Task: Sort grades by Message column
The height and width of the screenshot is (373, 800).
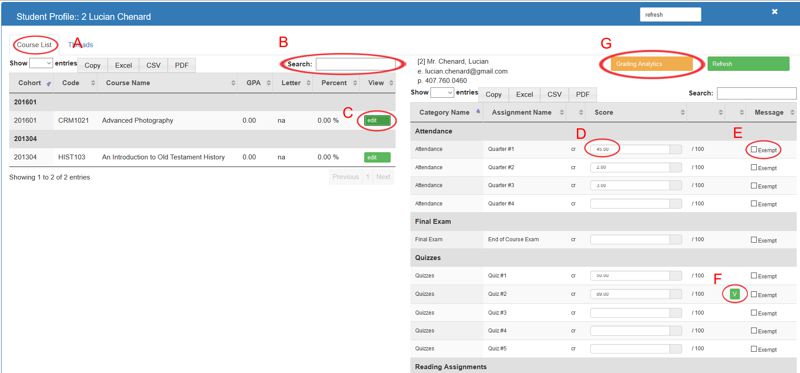Action: tap(771, 112)
